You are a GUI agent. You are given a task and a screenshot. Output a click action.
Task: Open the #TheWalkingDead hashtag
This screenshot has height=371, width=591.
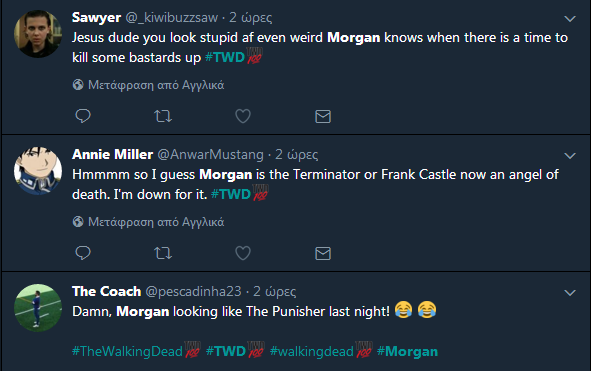point(127,351)
